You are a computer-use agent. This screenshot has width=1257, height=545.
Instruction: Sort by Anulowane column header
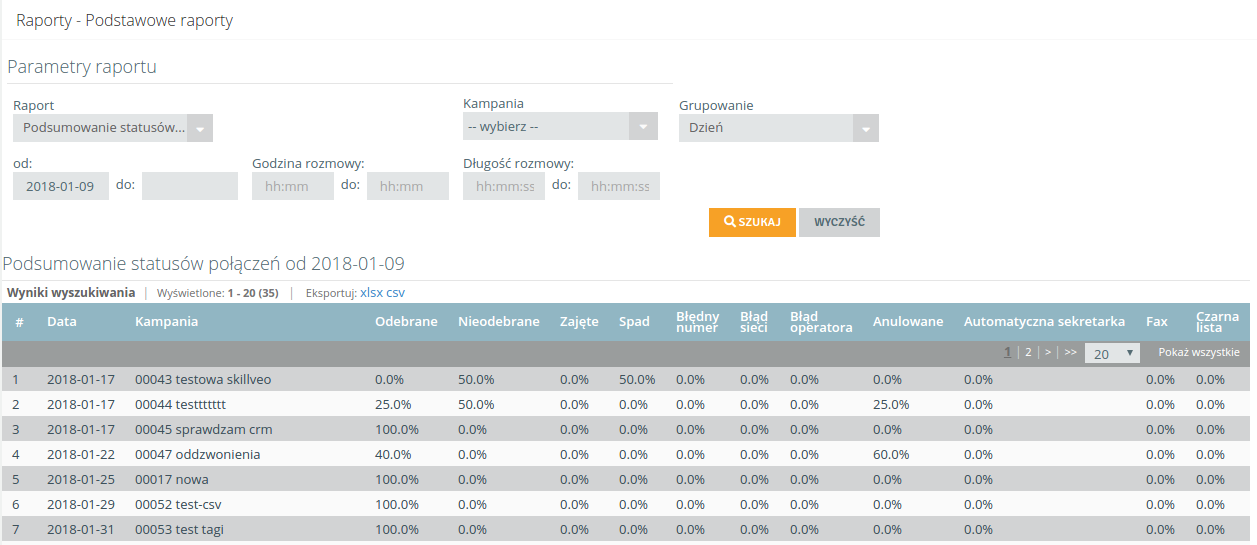(x=908, y=322)
